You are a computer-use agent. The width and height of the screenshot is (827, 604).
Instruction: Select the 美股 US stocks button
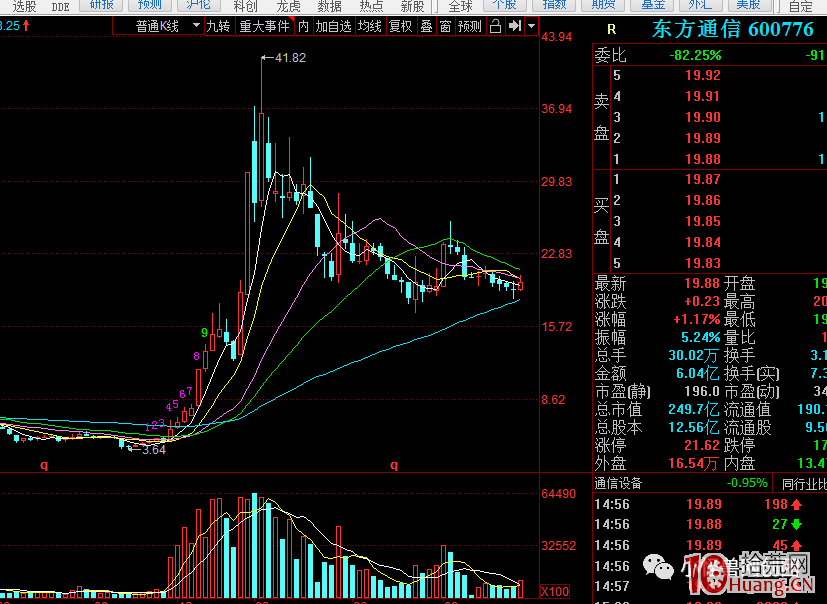coord(748,5)
